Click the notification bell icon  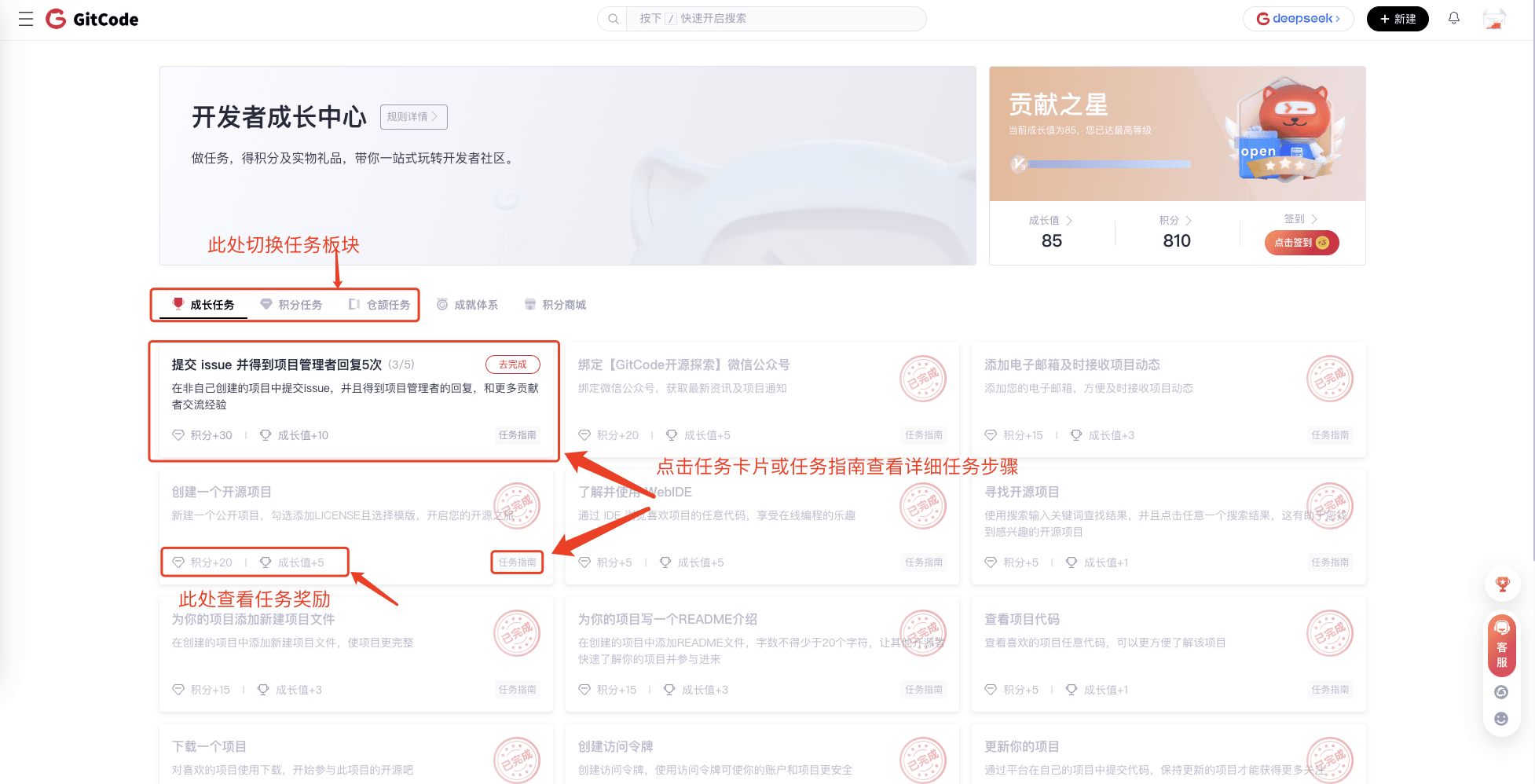pyautogui.click(x=1453, y=18)
